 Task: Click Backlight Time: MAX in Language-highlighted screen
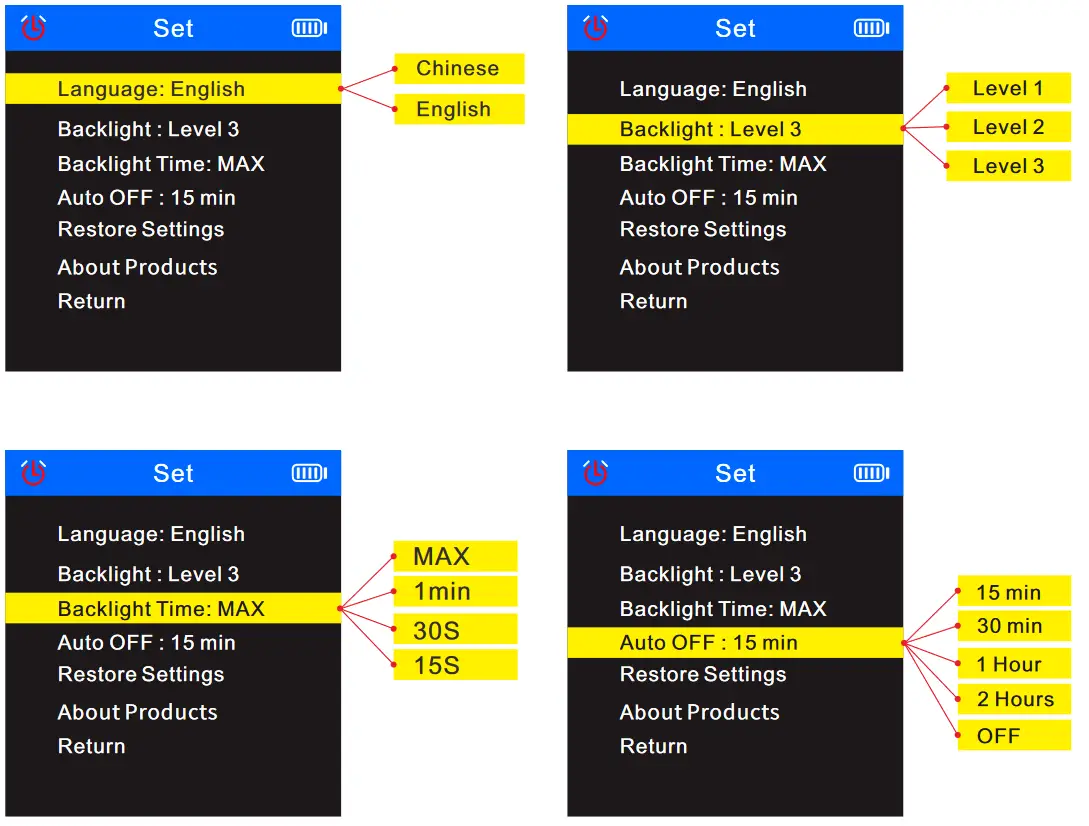point(161,164)
